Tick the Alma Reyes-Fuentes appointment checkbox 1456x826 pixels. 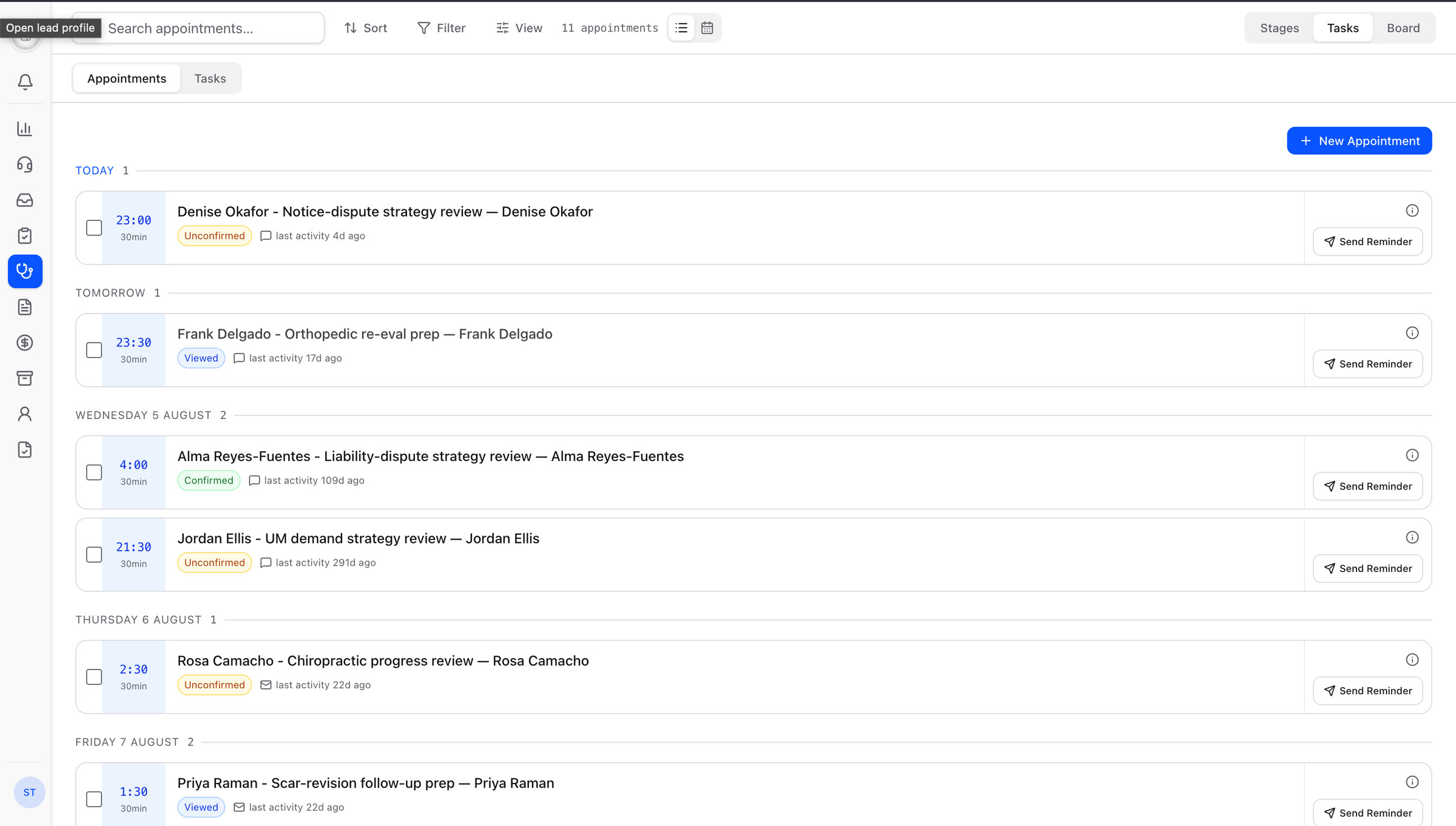pyautogui.click(x=94, y=472)
